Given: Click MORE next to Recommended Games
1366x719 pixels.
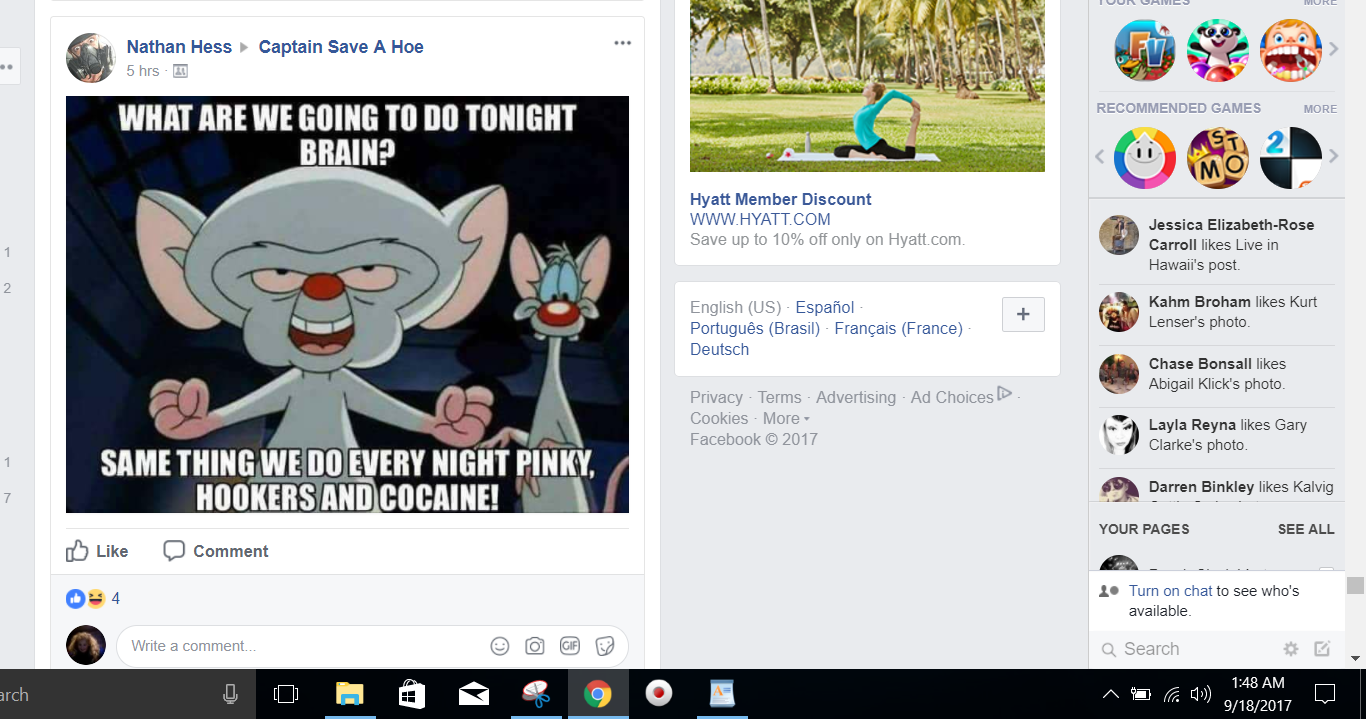Looking at the screenshot, I should pyautogui.click(x=1320, y=109).
